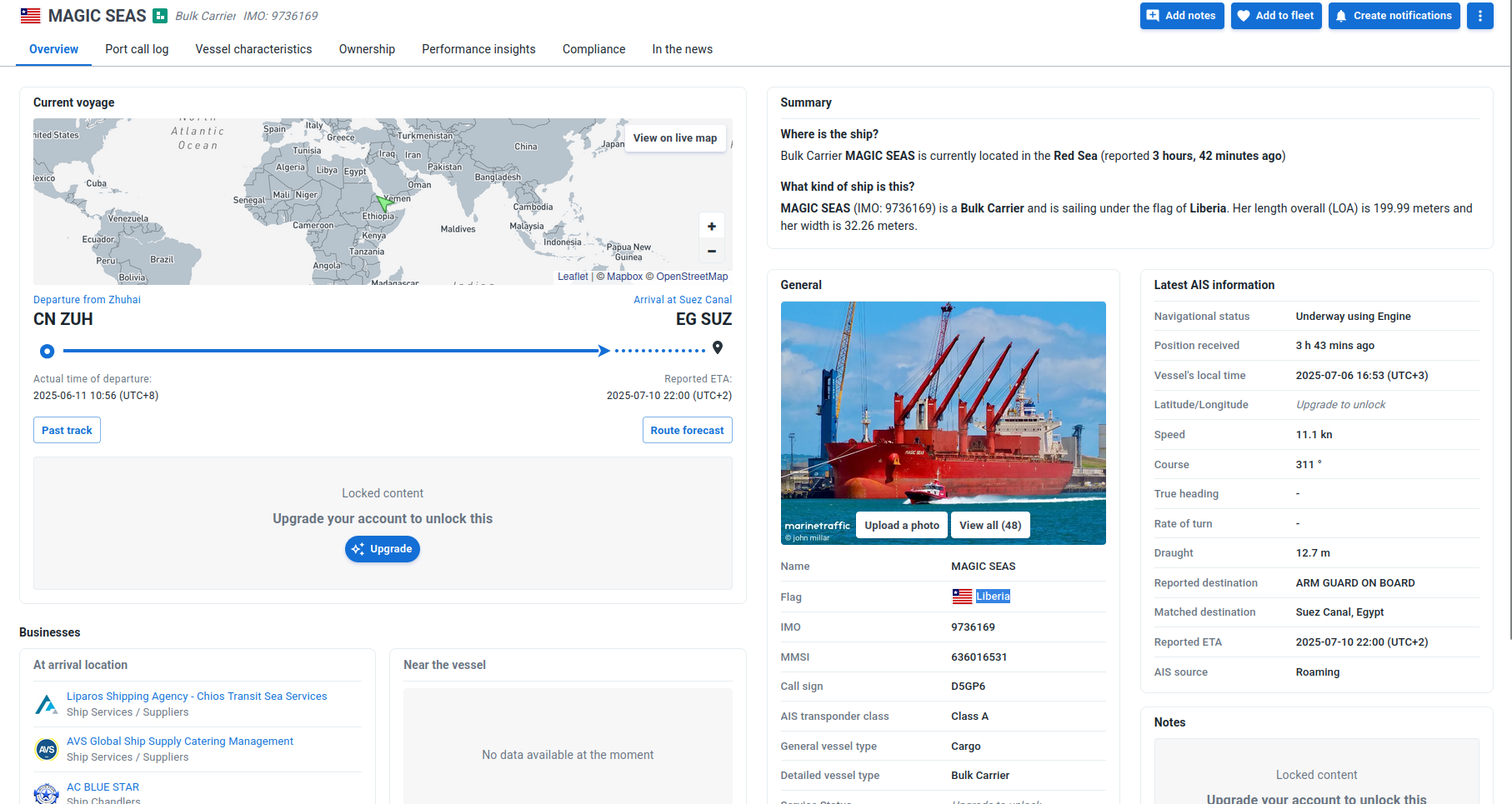Click the departure circle marker on voyage line
Viewport: 1512px width, 804px height.
click(48, 352)
